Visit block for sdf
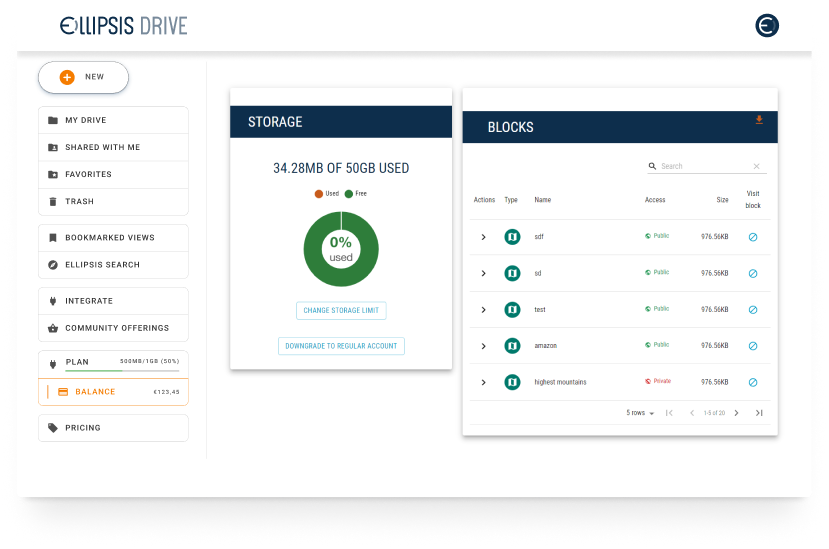The height and width of the screenshot is (549, 829). [753, 237]
